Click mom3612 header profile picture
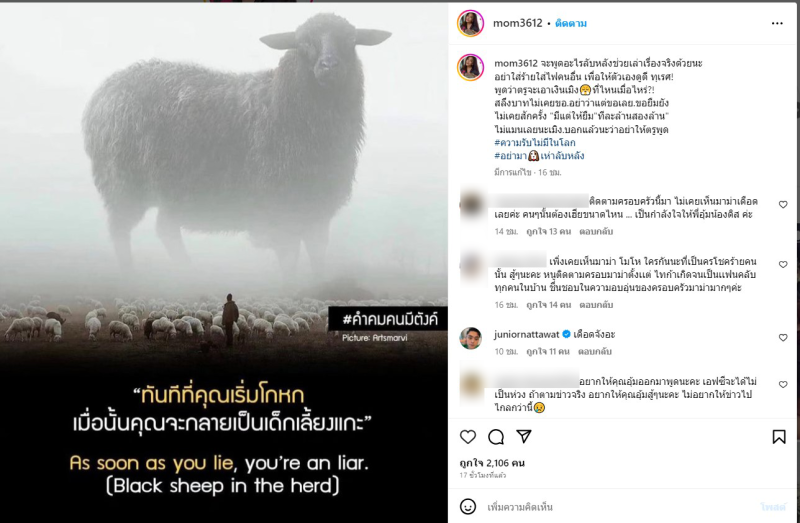800x523 pixels. [470, 23]
